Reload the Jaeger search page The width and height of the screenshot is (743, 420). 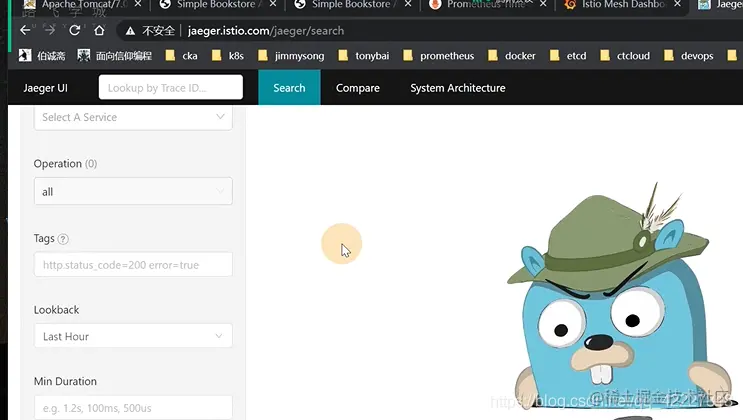click(x=74, y=30)
